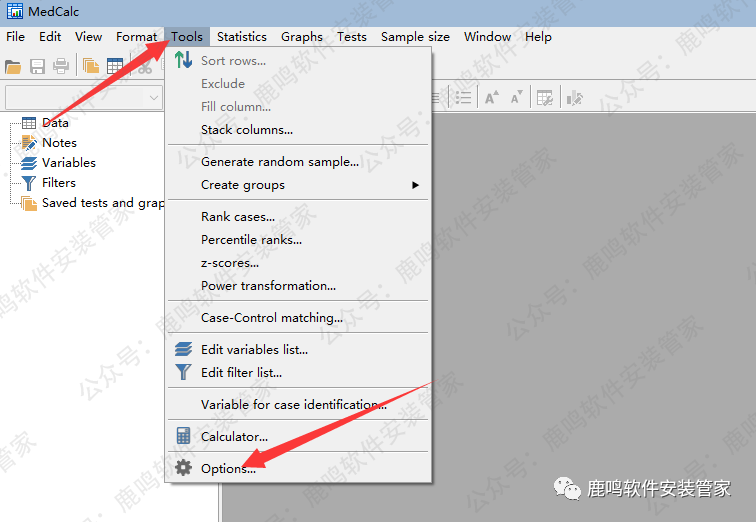Click the Edit filter list funnel icon
Screen dimensions: 756x522
tap(183, 372)
